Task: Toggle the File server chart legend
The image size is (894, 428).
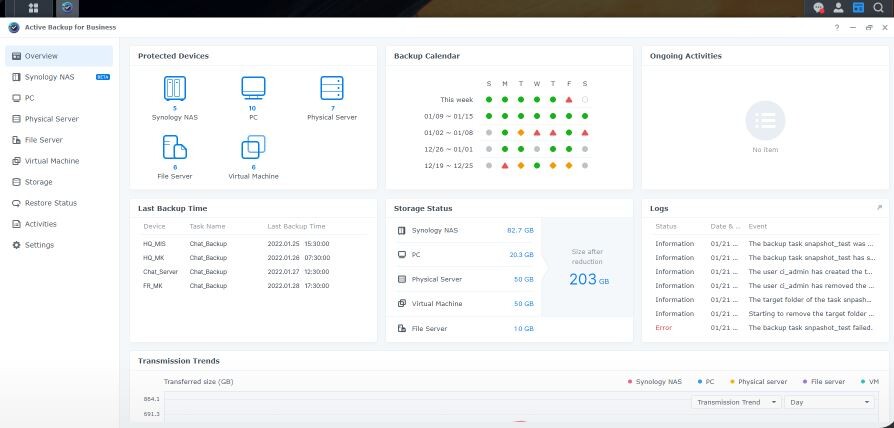Action: [823, 382]
